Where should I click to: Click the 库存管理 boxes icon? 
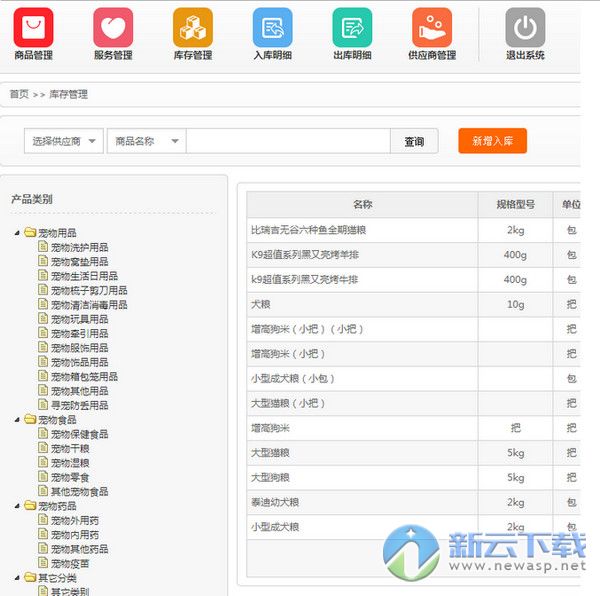(x=193, y=27)
